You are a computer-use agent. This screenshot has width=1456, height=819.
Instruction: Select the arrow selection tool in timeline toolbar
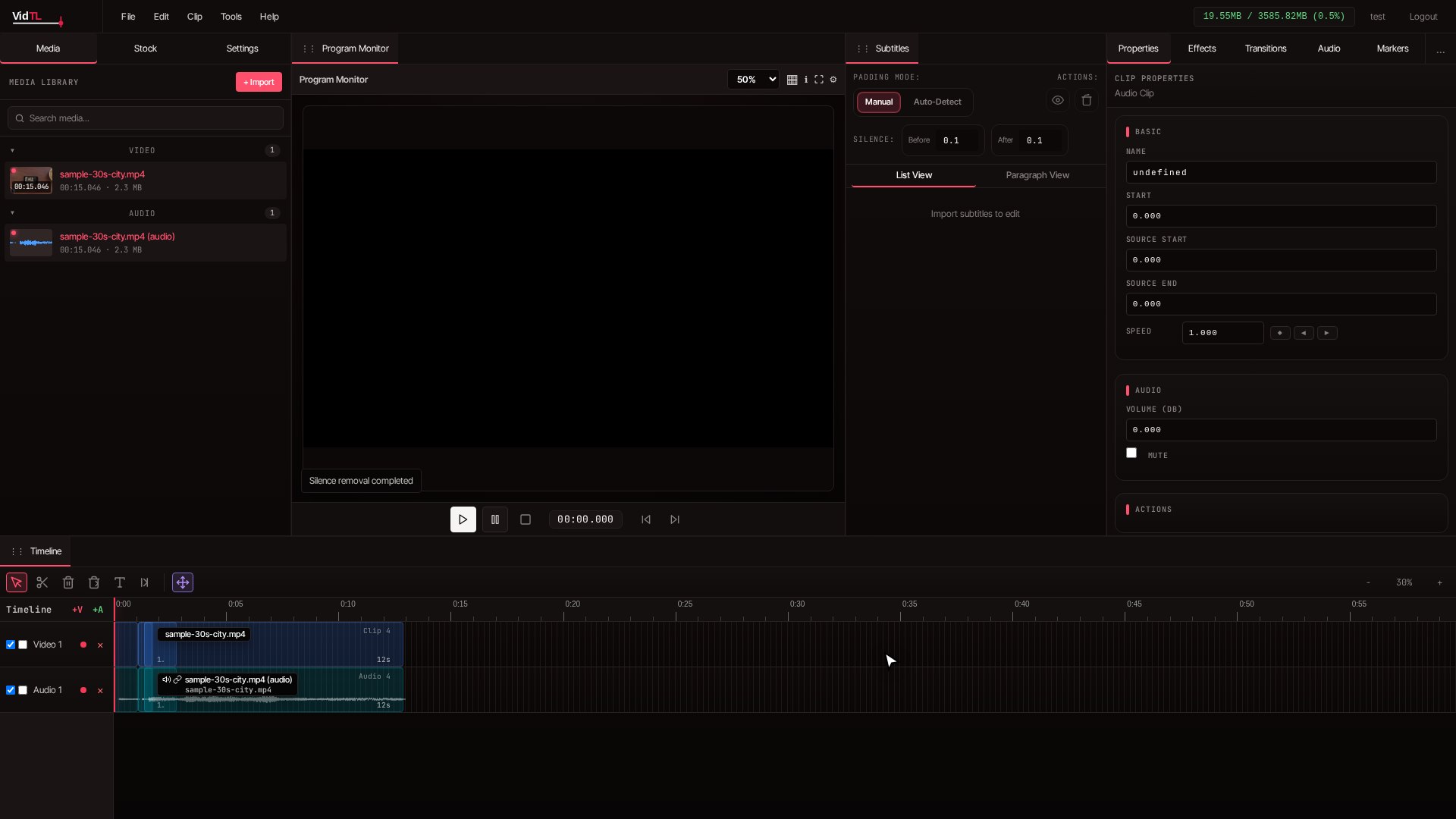pyautogui.click(x=17, y=582)
